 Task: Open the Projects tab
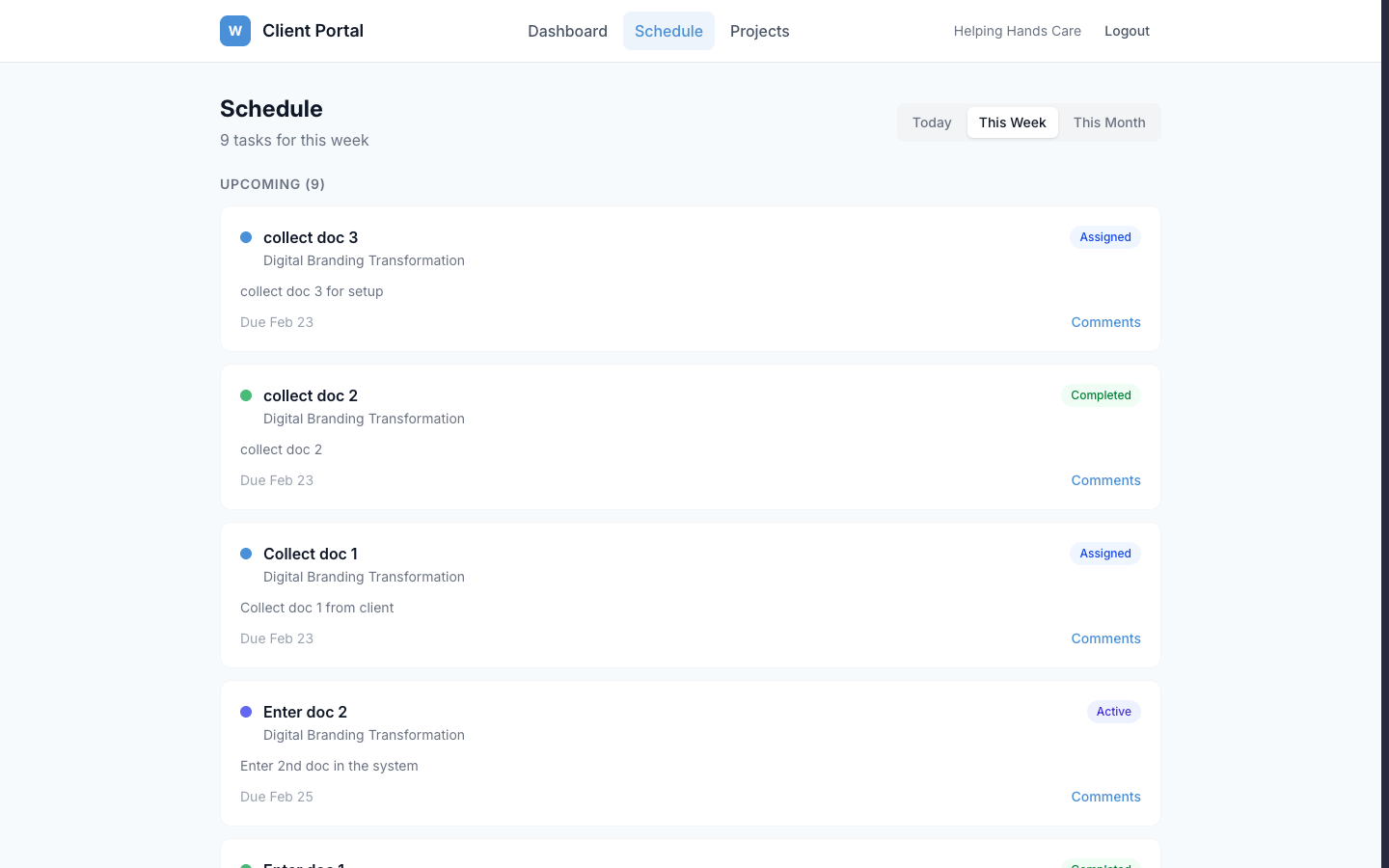pos(759,31)
